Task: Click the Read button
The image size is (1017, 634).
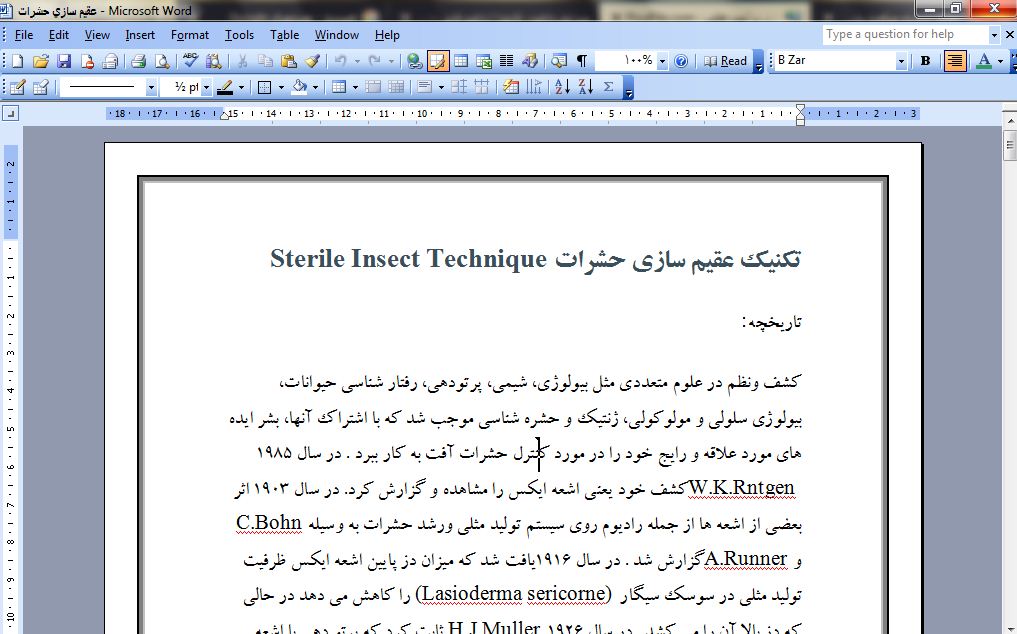Action: tap(726, 61)
